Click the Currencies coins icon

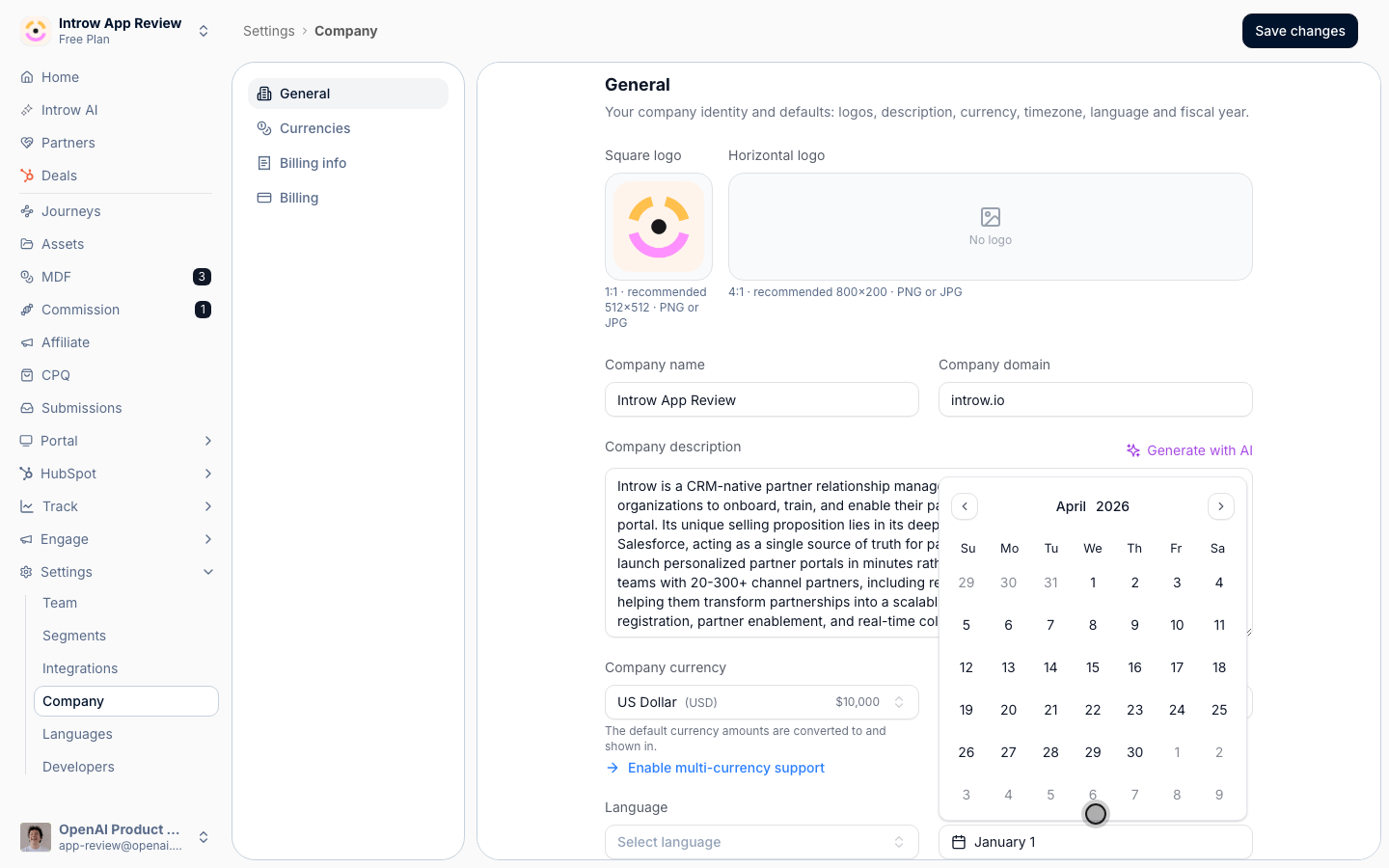pyautogui.click(x=264, y=128)
